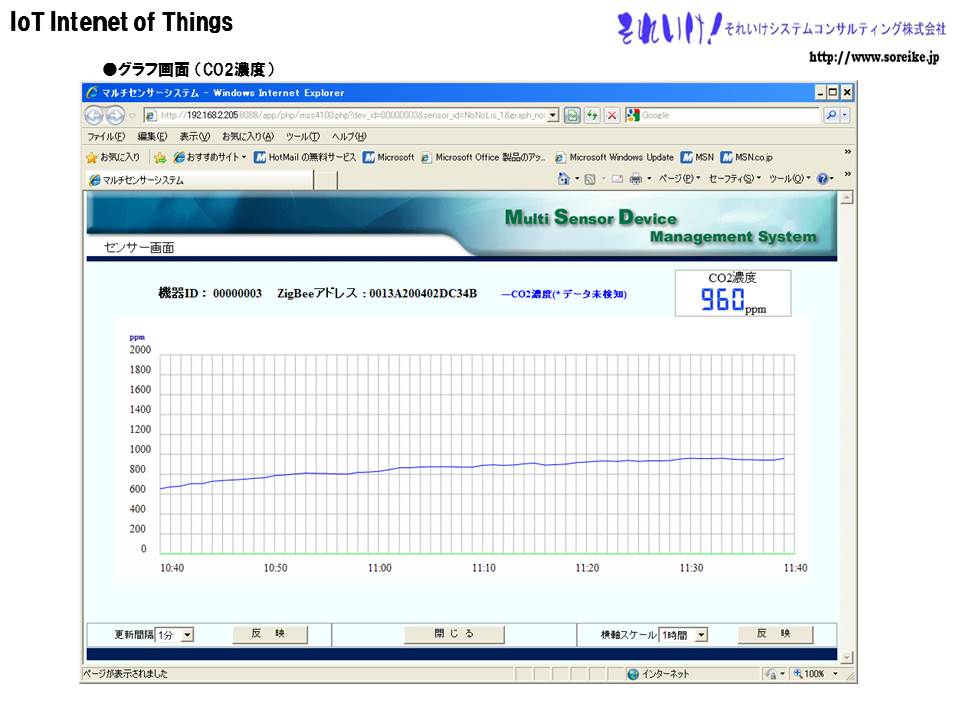Open the セーフティ(S) command bar menu
The height and width of the screenshot is (720, 960).
click(x=734, y=179)
